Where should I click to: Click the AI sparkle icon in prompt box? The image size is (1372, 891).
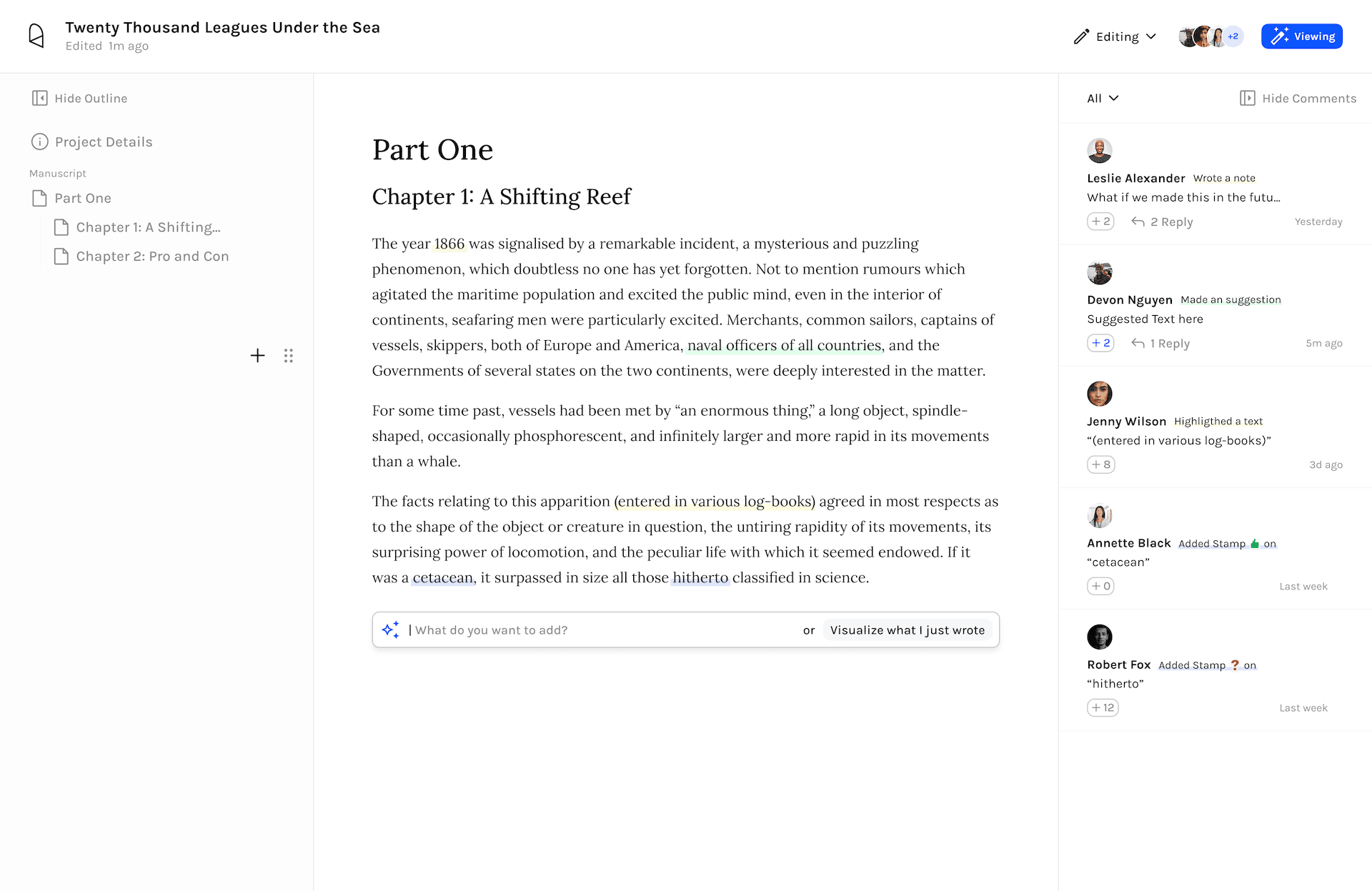click(x=391, y=629)
